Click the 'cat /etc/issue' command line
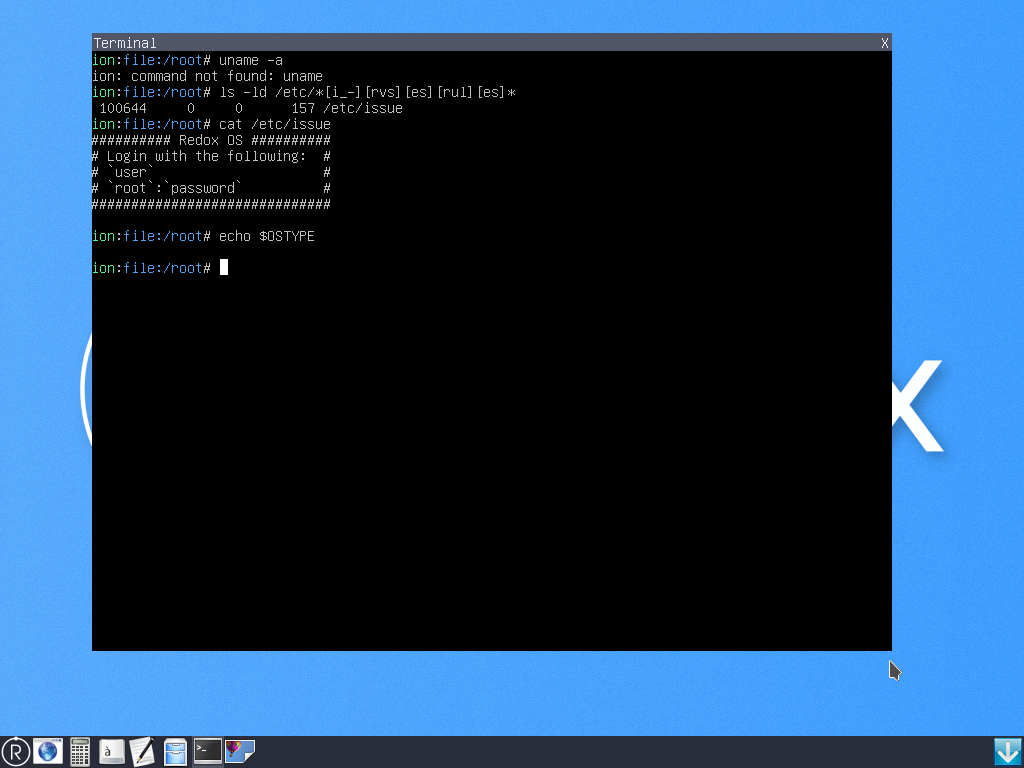1024x768 pixels. point(212,124)
